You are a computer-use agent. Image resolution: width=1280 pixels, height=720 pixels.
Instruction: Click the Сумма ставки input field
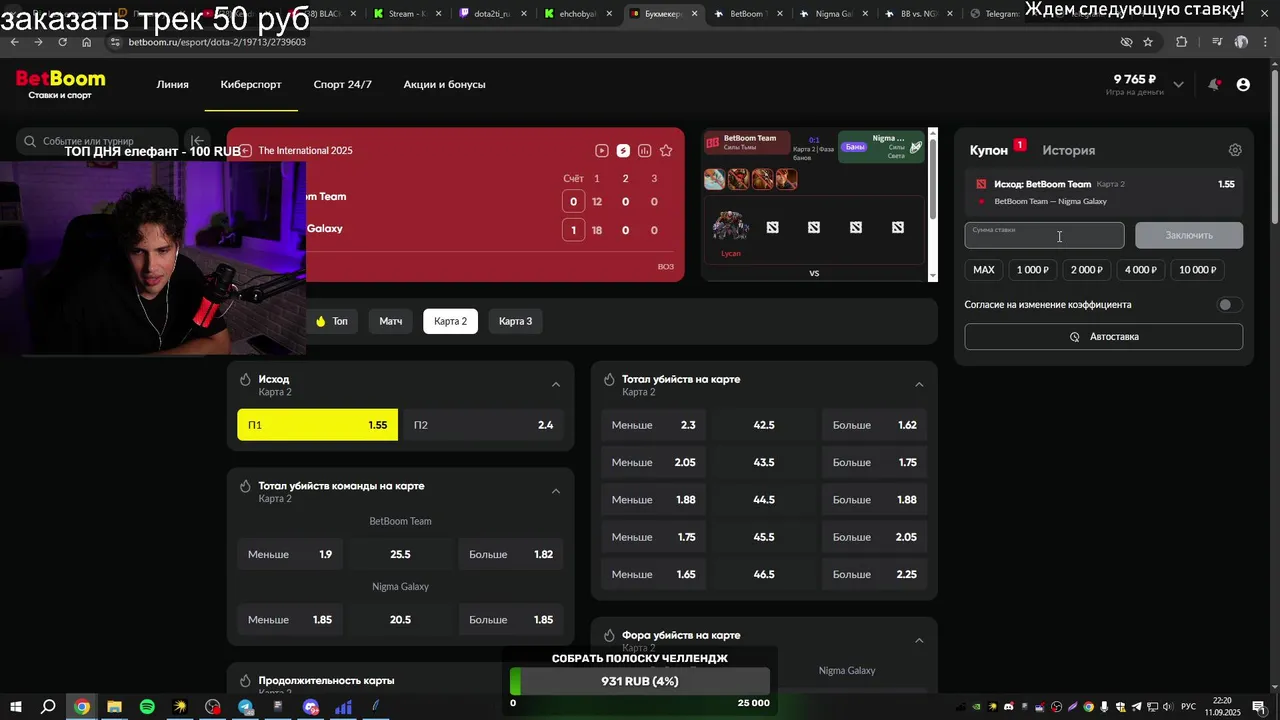[1044, 235]
